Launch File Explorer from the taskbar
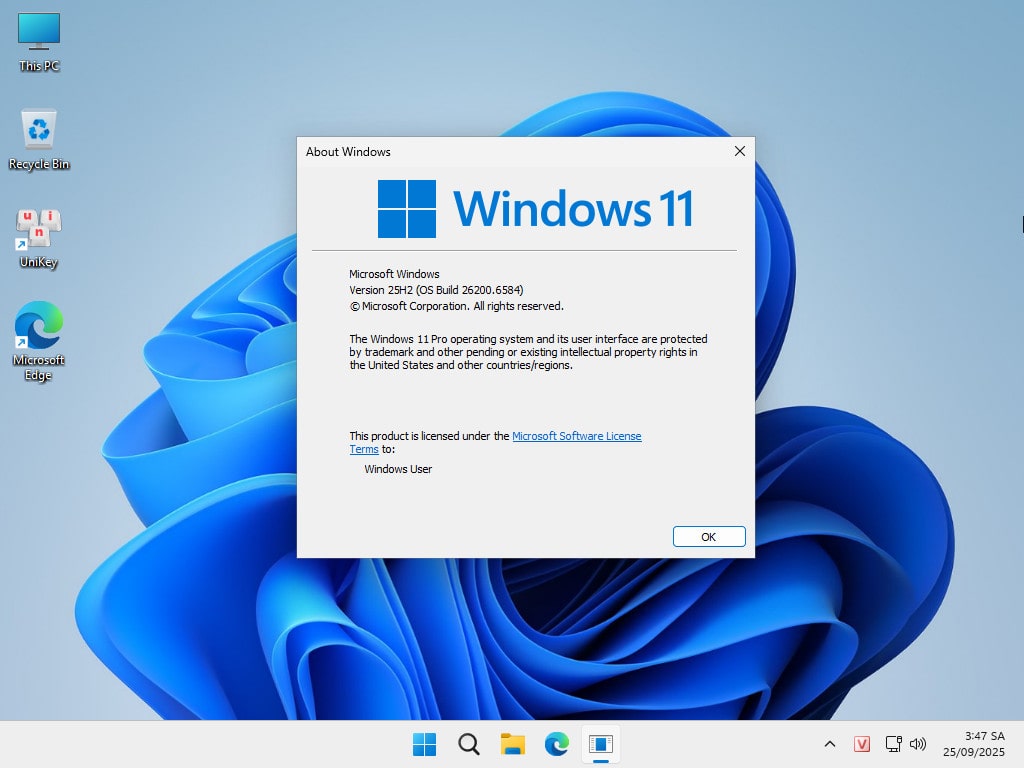 pos(513,744)
